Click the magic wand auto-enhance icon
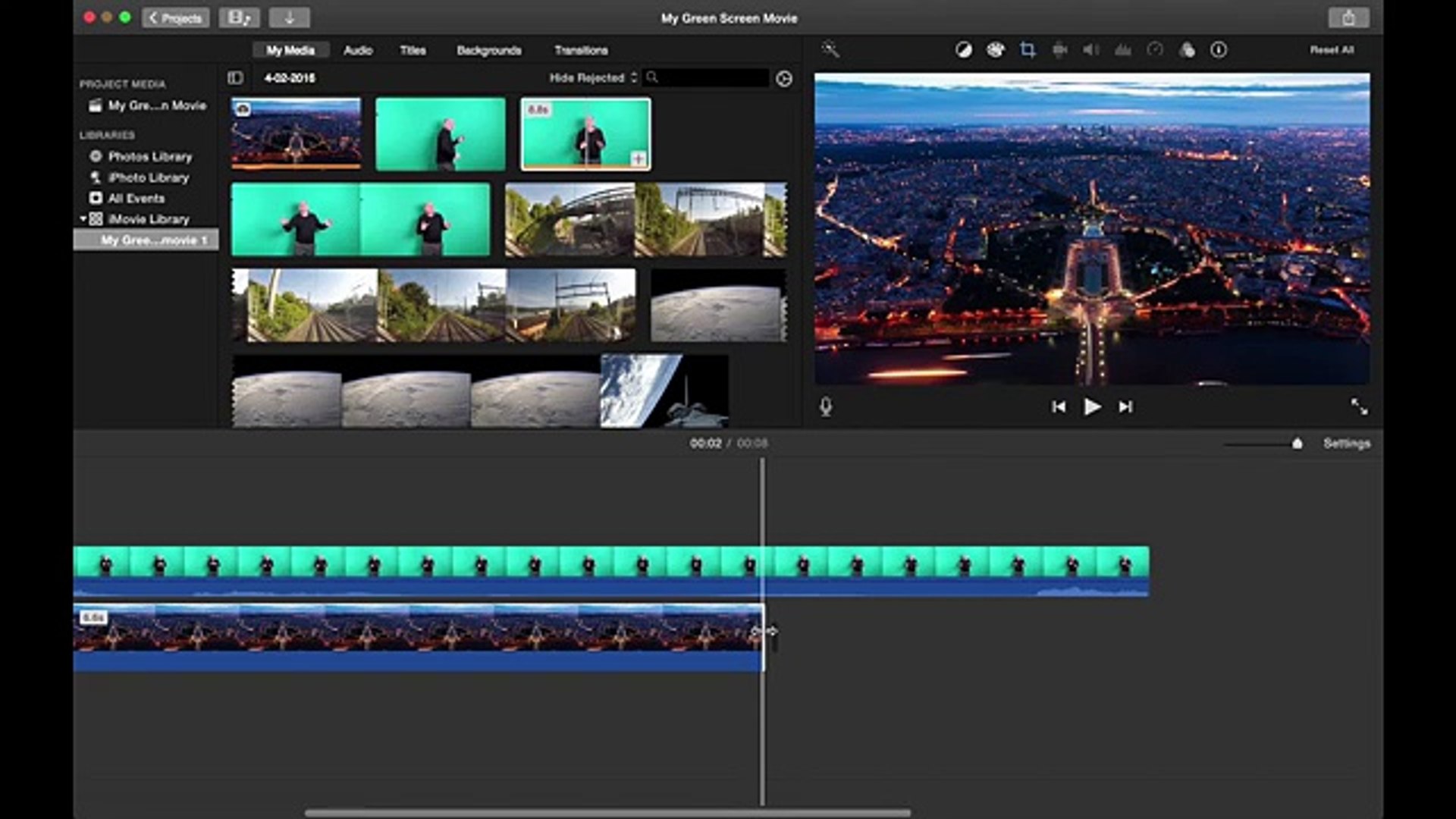Viewport: 1456px width, 819px height. 830,50
